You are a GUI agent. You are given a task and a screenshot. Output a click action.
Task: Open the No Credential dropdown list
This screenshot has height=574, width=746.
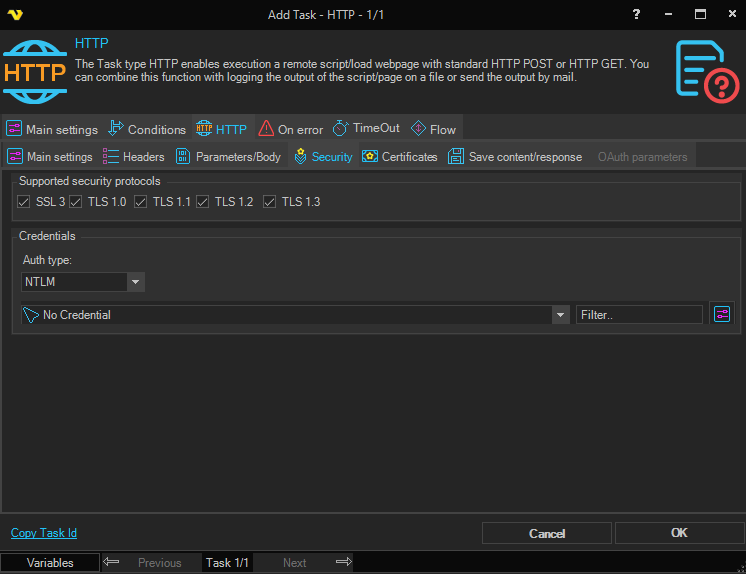click(560, 315)
